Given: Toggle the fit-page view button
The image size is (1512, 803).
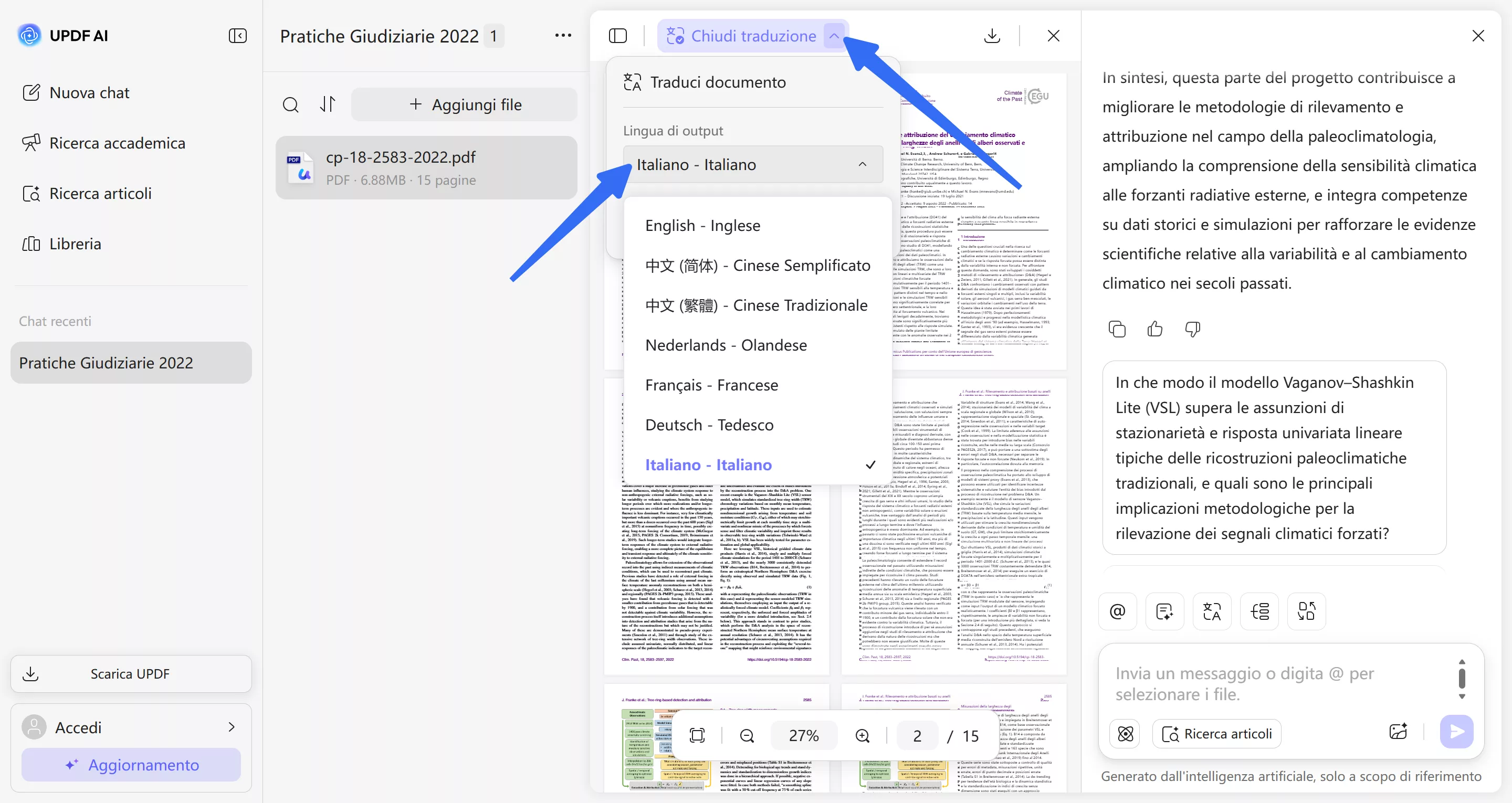Looking at the screenshot, I should click(x=697, y=735).
